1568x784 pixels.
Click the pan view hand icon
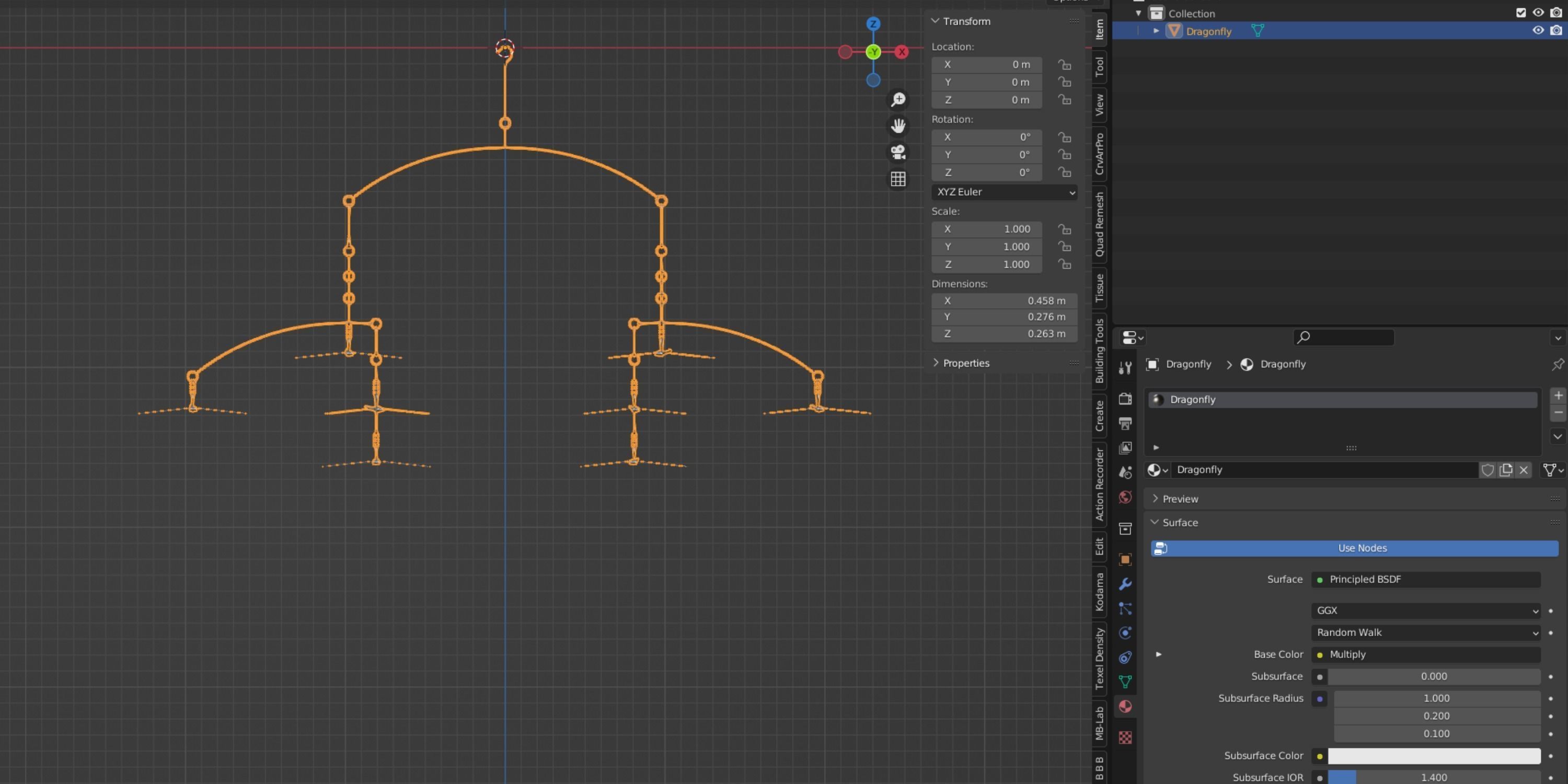[898, 126]
